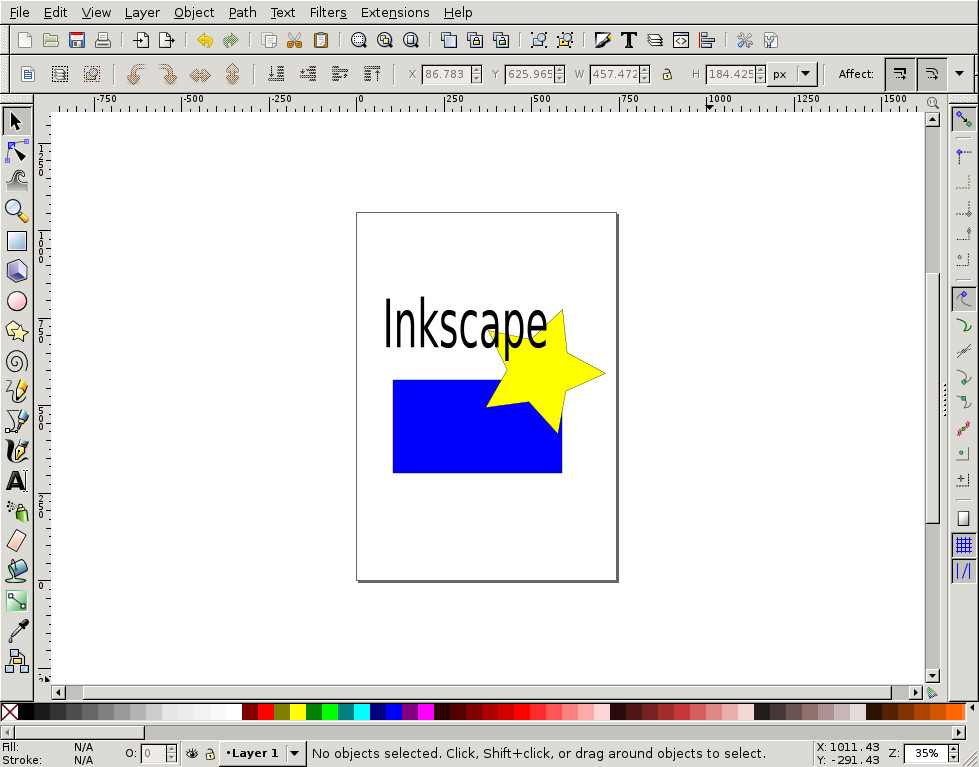
Task: Open the Filters menu
Action: [x=328, y=12]
